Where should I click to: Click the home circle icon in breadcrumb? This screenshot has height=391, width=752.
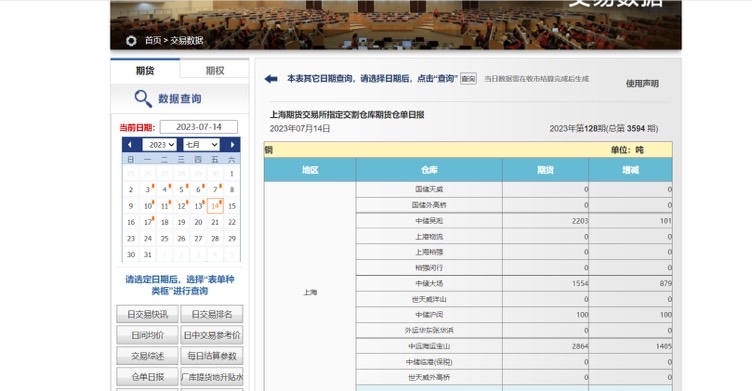coord(131,41)
